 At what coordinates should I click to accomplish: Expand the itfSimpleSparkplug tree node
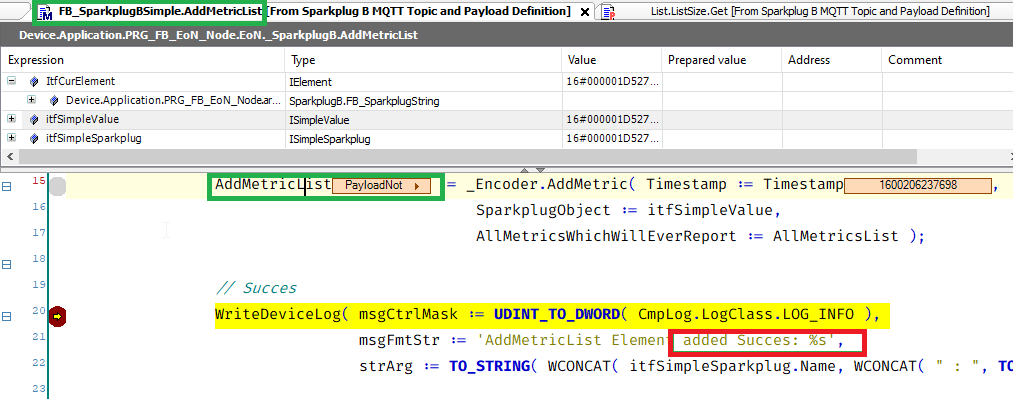point(11,138)
